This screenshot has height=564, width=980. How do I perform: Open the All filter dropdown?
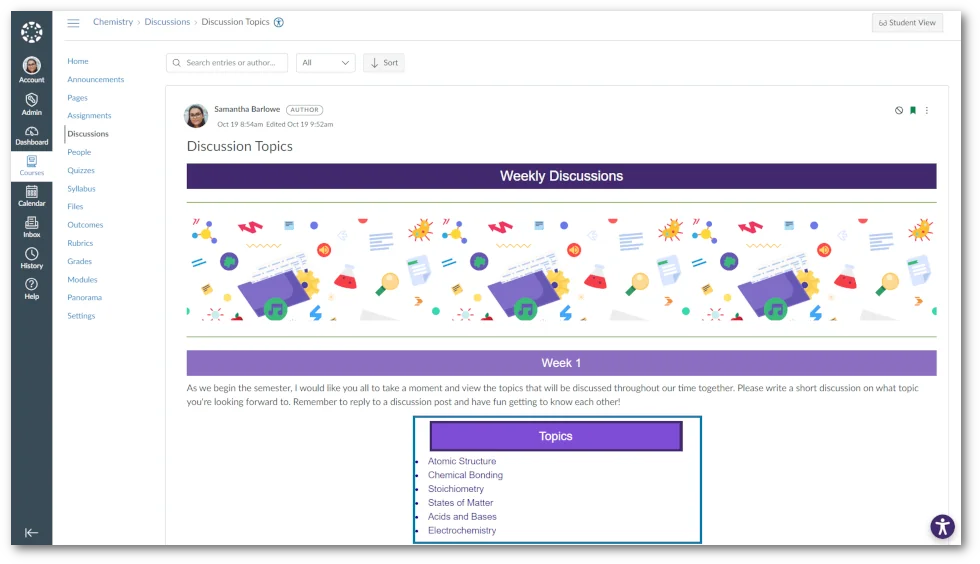pyautogui.click(x=325, y=63)
